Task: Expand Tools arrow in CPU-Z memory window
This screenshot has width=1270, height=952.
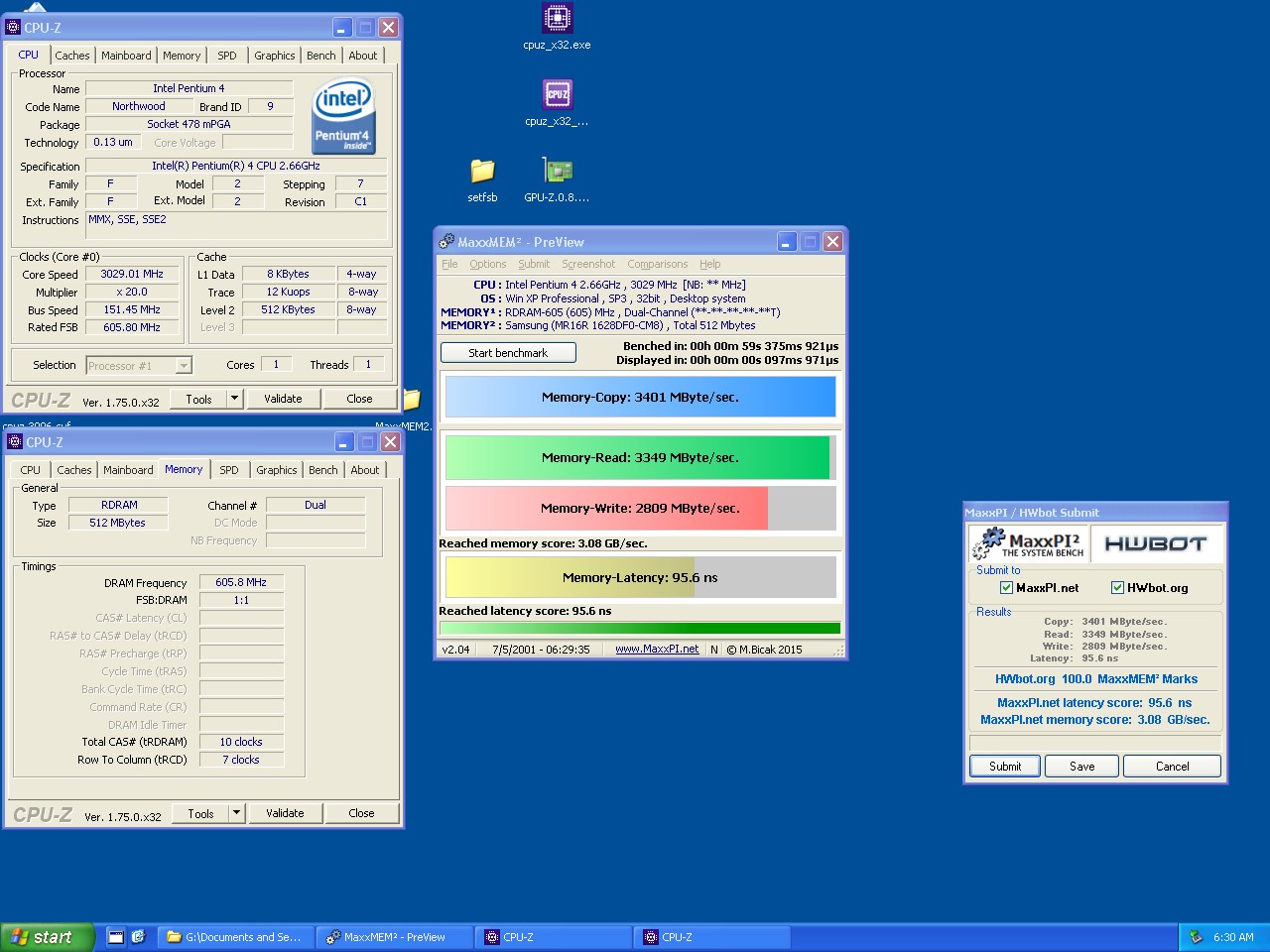Action: coord(237,813)
